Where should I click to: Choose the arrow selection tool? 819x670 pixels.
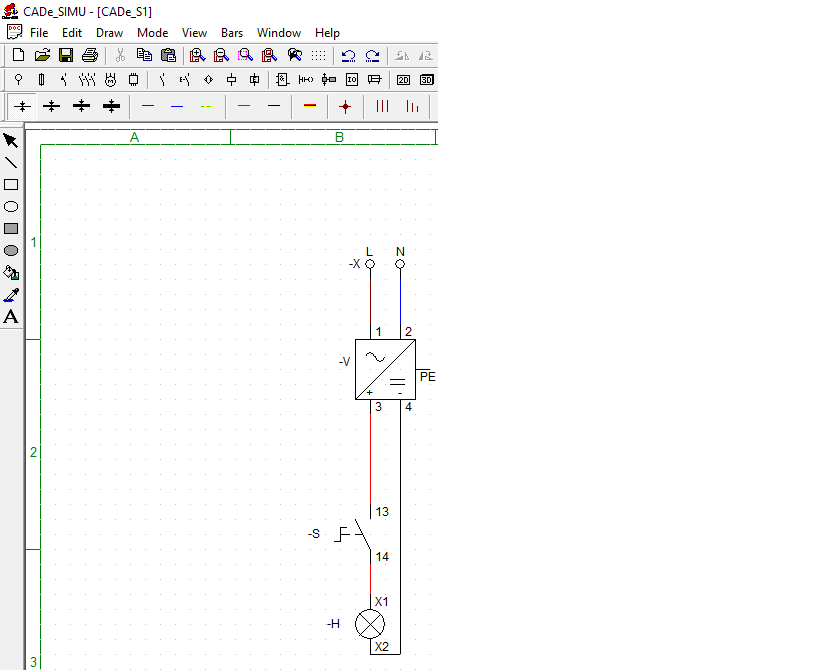point(11,140)
